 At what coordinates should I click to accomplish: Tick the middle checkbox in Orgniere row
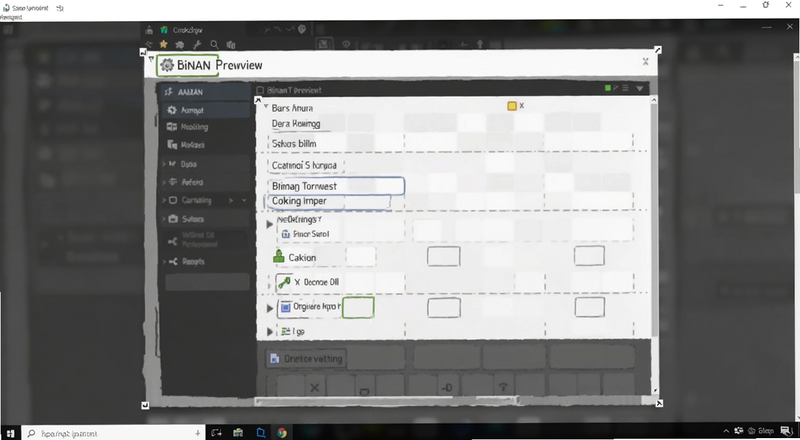444,308
